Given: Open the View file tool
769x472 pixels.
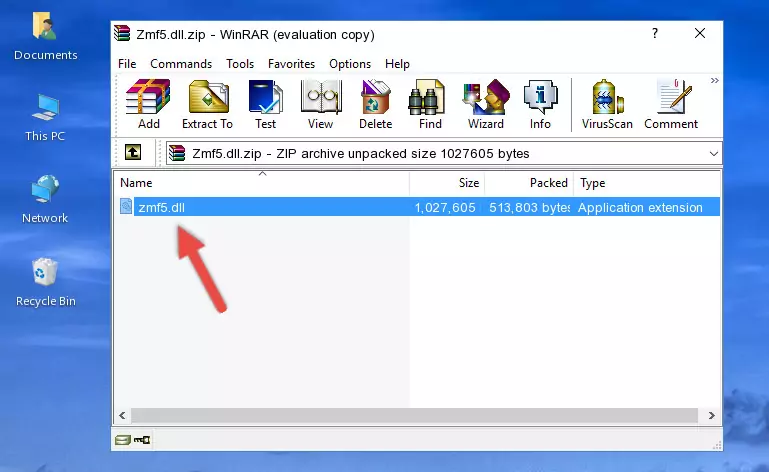Looking at the screenshot, I should coord(321,104).
